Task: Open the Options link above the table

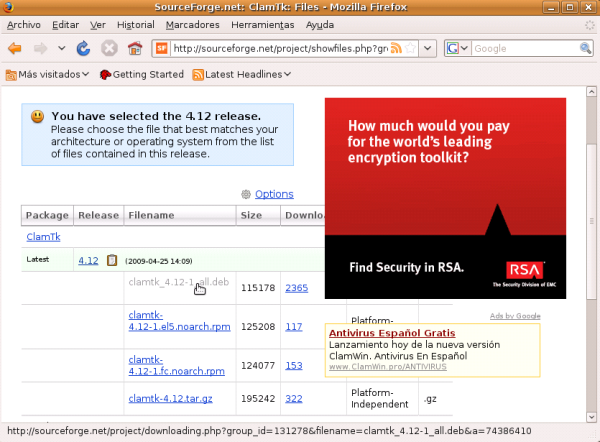Action: [274, 194]
